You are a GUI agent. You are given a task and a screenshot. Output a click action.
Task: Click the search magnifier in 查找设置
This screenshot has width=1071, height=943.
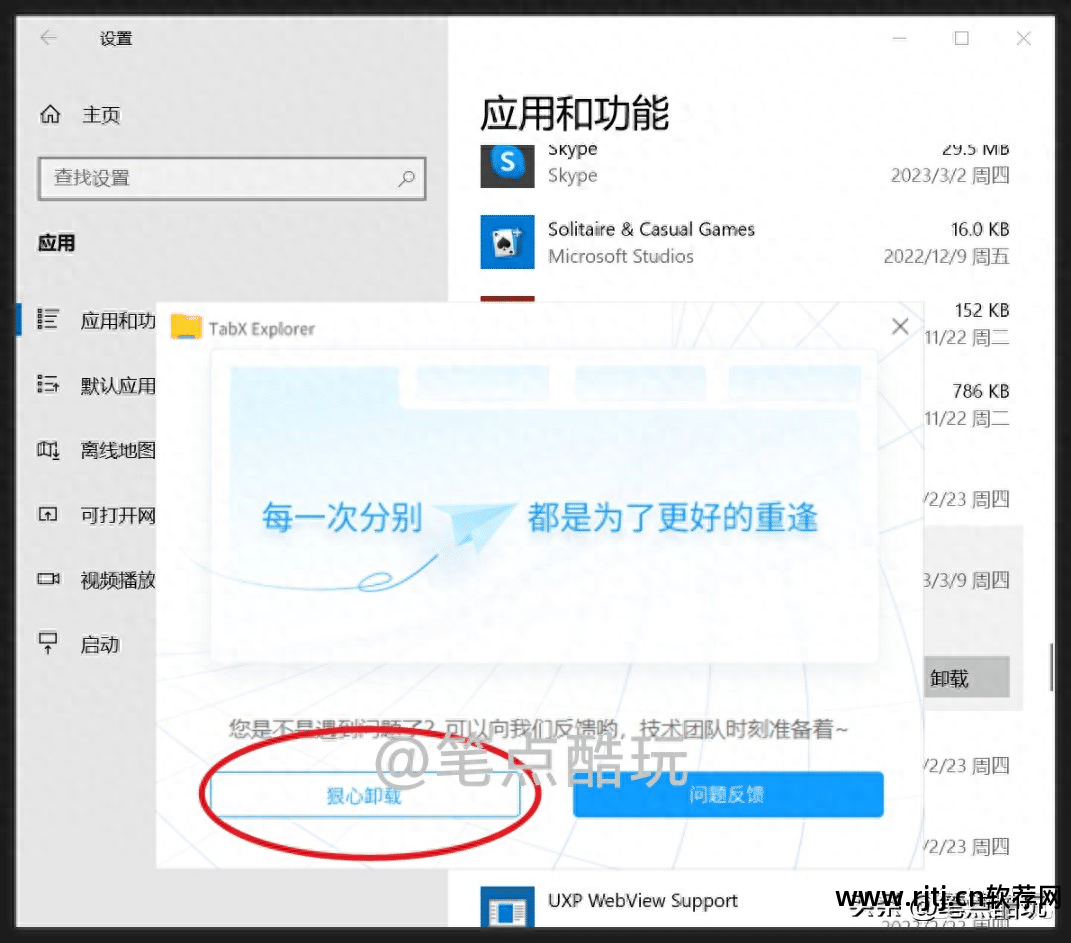[406, 178]
